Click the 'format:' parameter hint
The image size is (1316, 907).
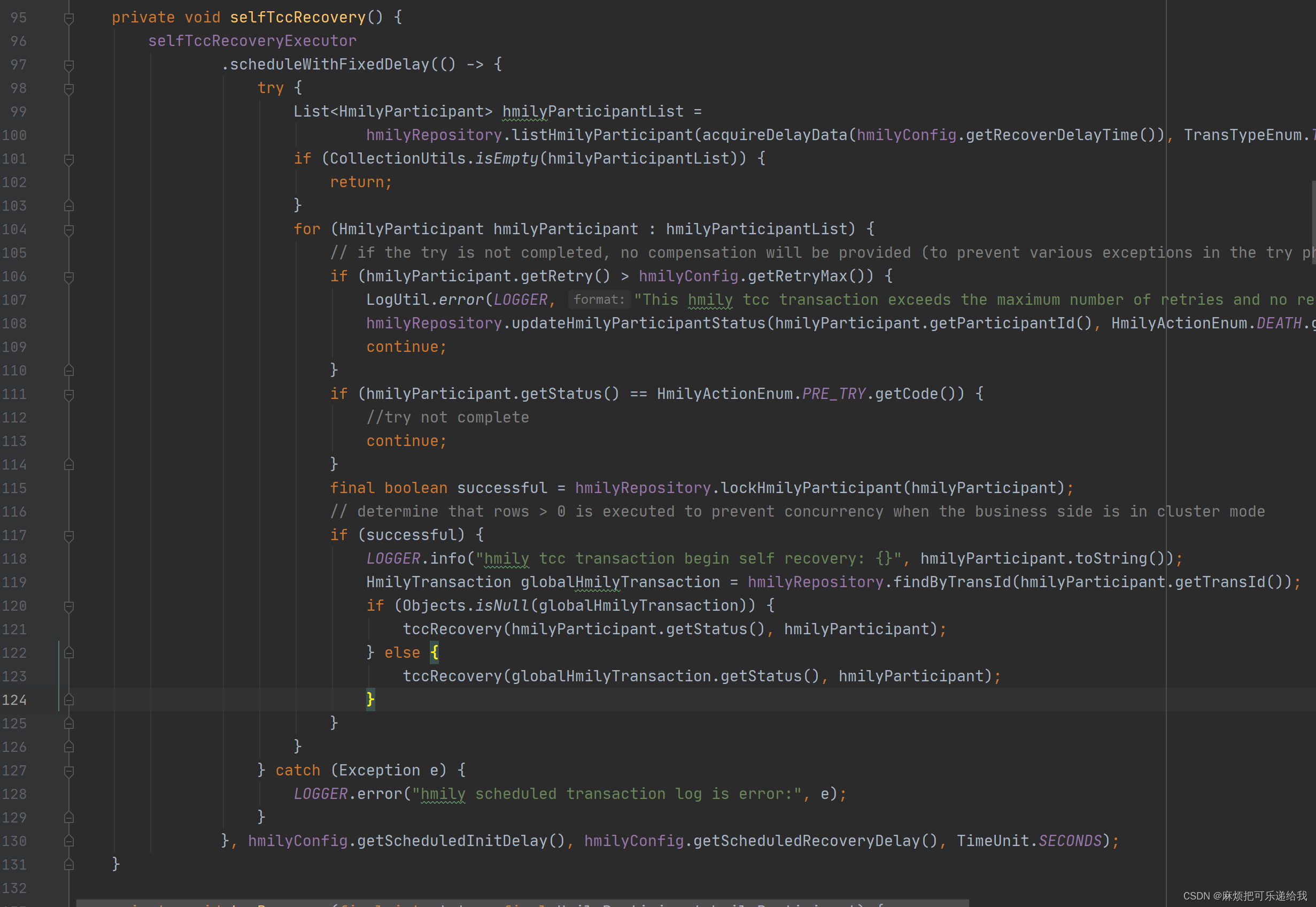tap(599, 300)
